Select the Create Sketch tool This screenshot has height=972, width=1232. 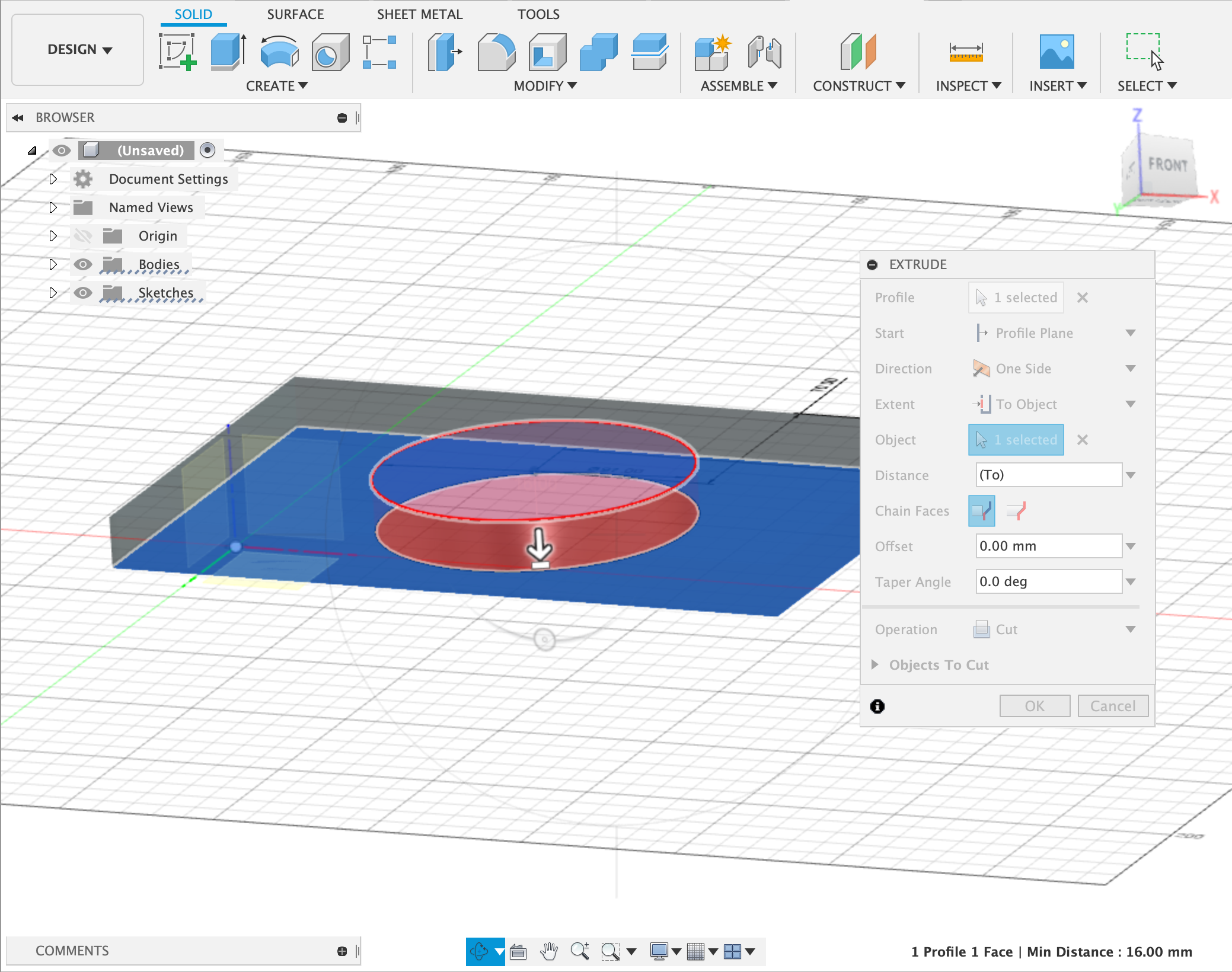pos(177,52)
